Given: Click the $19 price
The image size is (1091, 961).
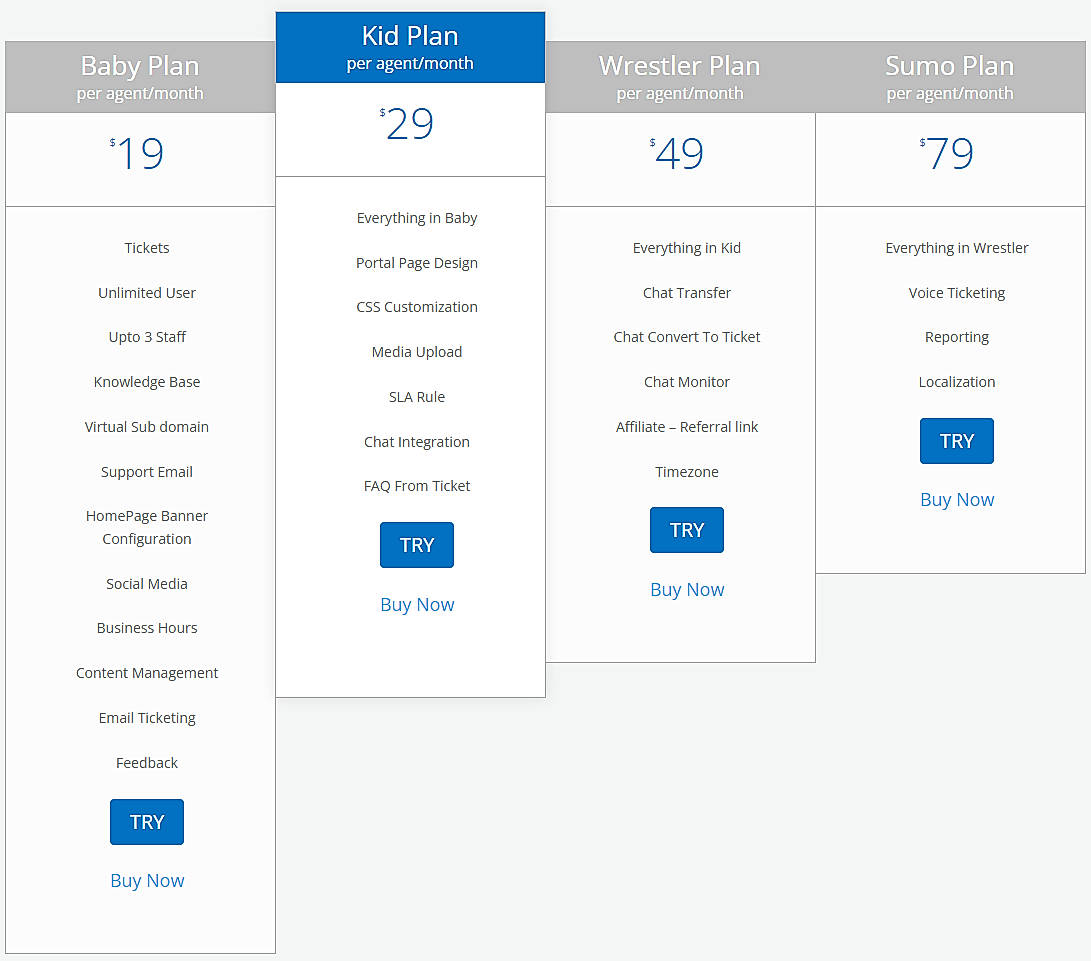Looking at the screenshot, I should point(137,154).
